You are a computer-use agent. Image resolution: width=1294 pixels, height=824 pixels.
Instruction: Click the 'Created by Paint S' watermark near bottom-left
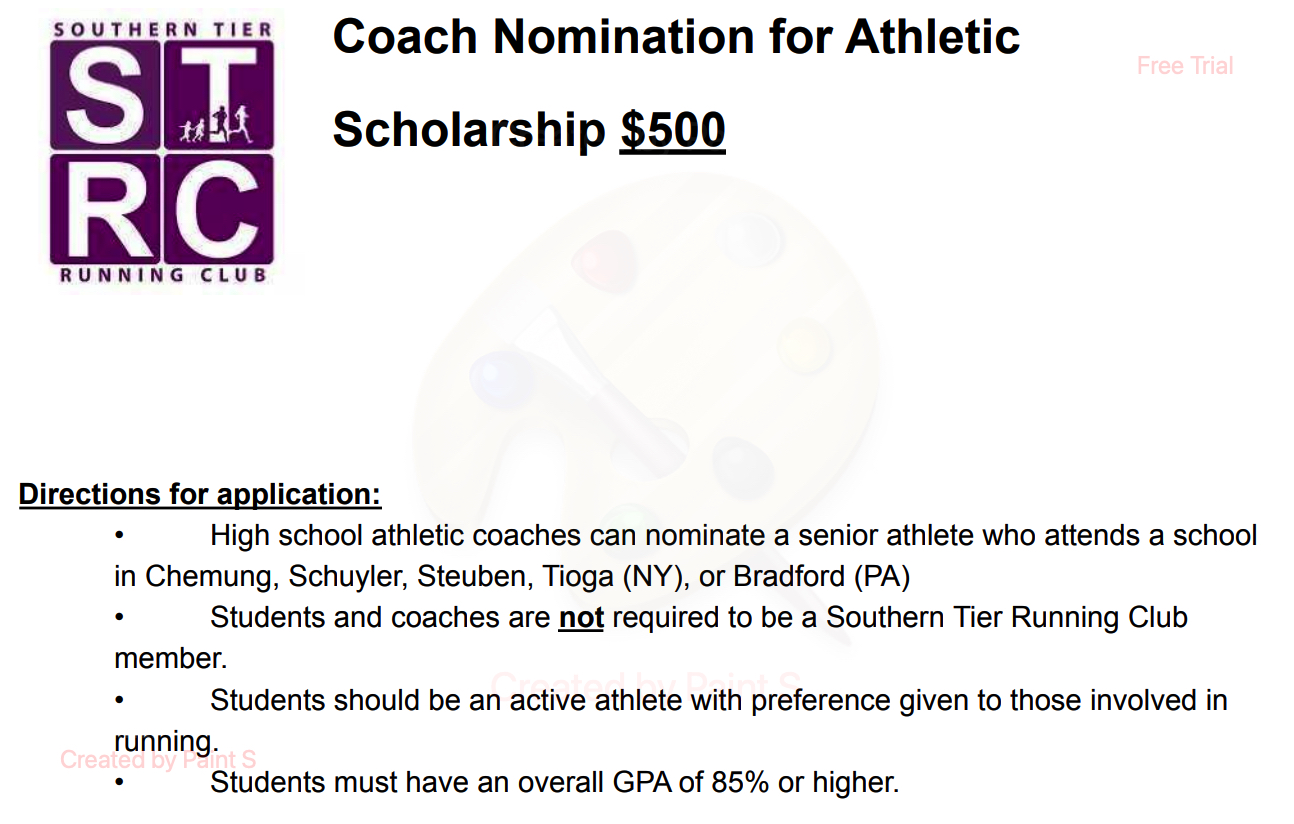[x=158, y=760]
